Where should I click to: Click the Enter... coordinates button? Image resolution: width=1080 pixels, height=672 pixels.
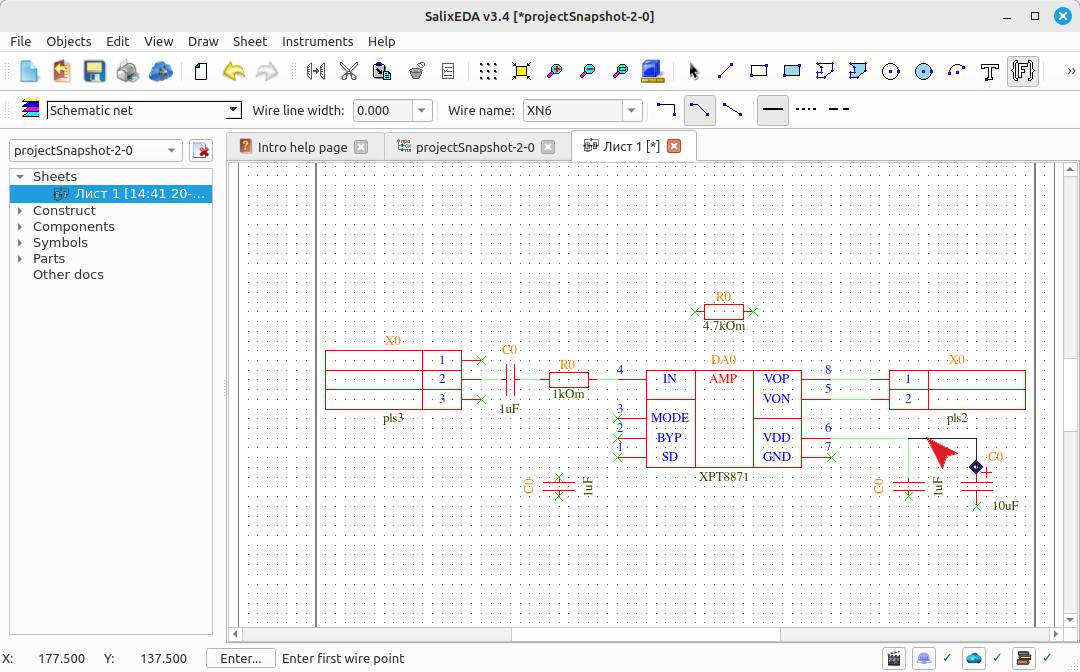click(x=240, y=658)
